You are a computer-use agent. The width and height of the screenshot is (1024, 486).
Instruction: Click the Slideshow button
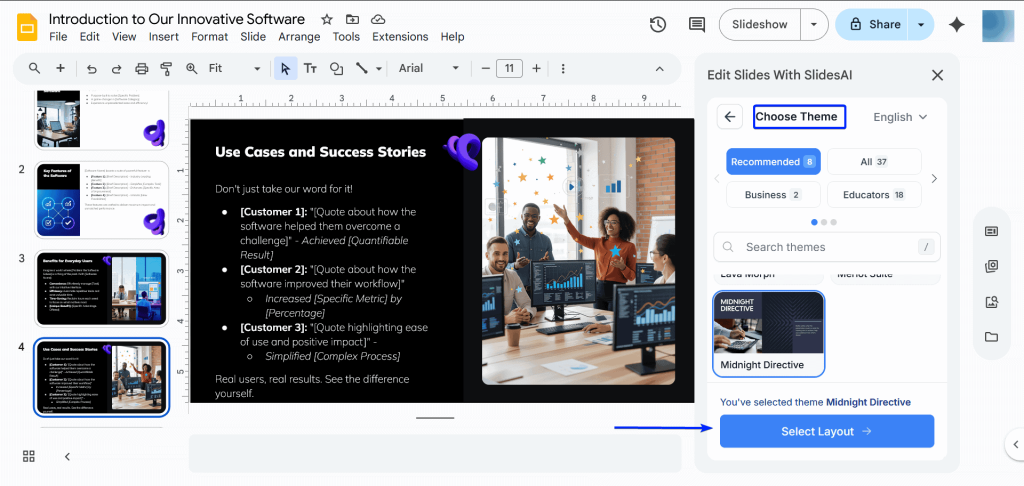762,25
